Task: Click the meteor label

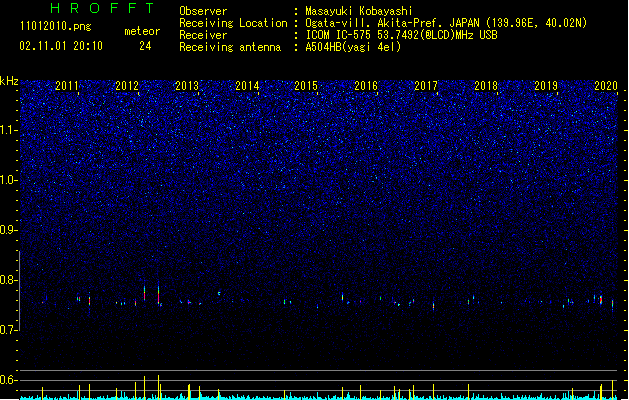Action: point(142,31)
